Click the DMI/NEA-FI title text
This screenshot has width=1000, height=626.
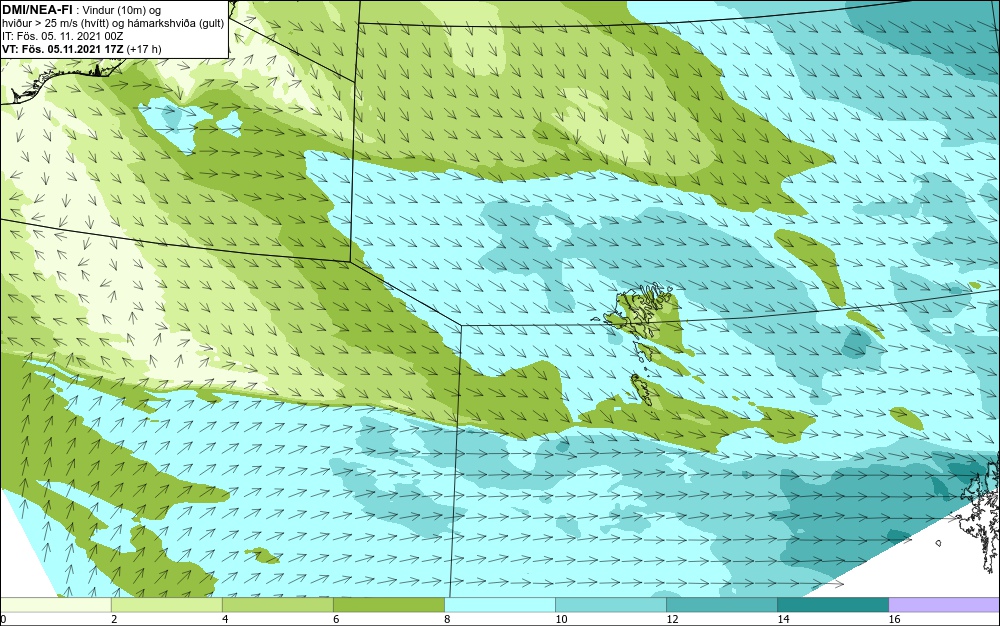(x=38, y=9)
